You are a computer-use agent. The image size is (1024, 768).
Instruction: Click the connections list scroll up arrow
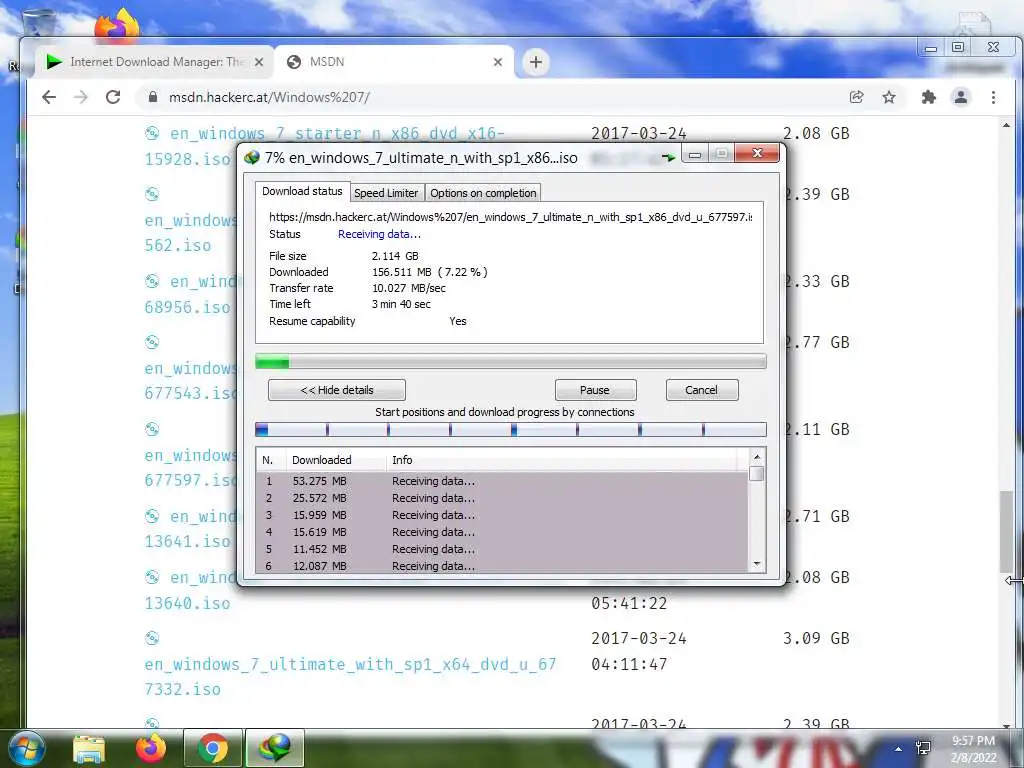pos(757,456)
